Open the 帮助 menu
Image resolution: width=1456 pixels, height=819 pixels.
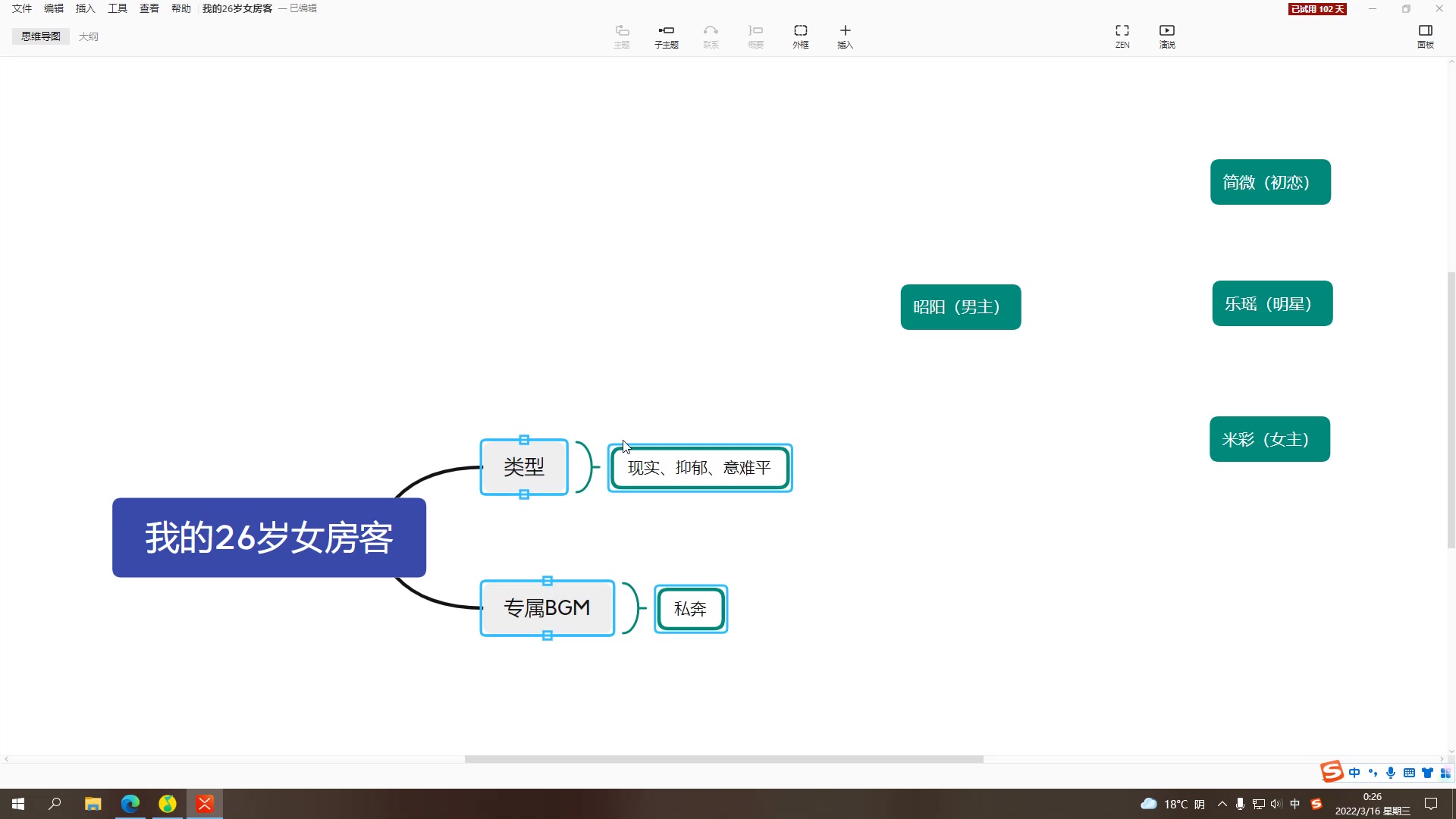[181, 8]
